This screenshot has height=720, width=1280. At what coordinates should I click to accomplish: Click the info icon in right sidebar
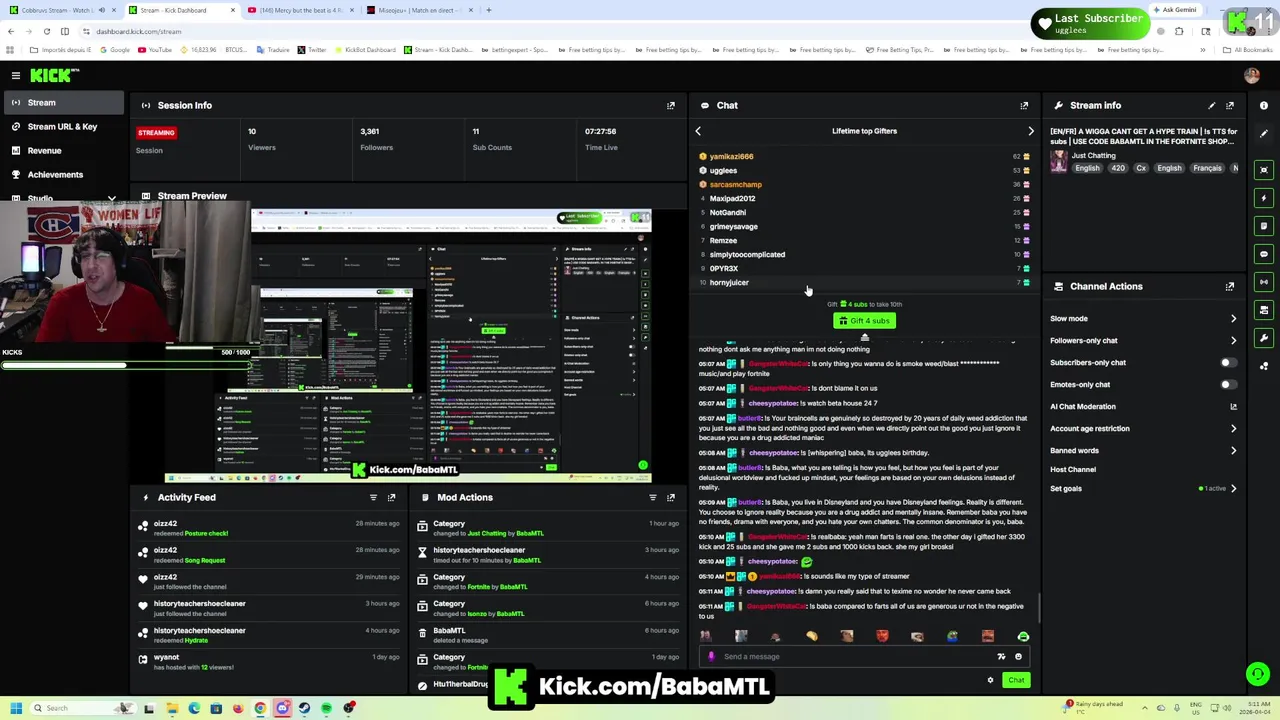1264,105
